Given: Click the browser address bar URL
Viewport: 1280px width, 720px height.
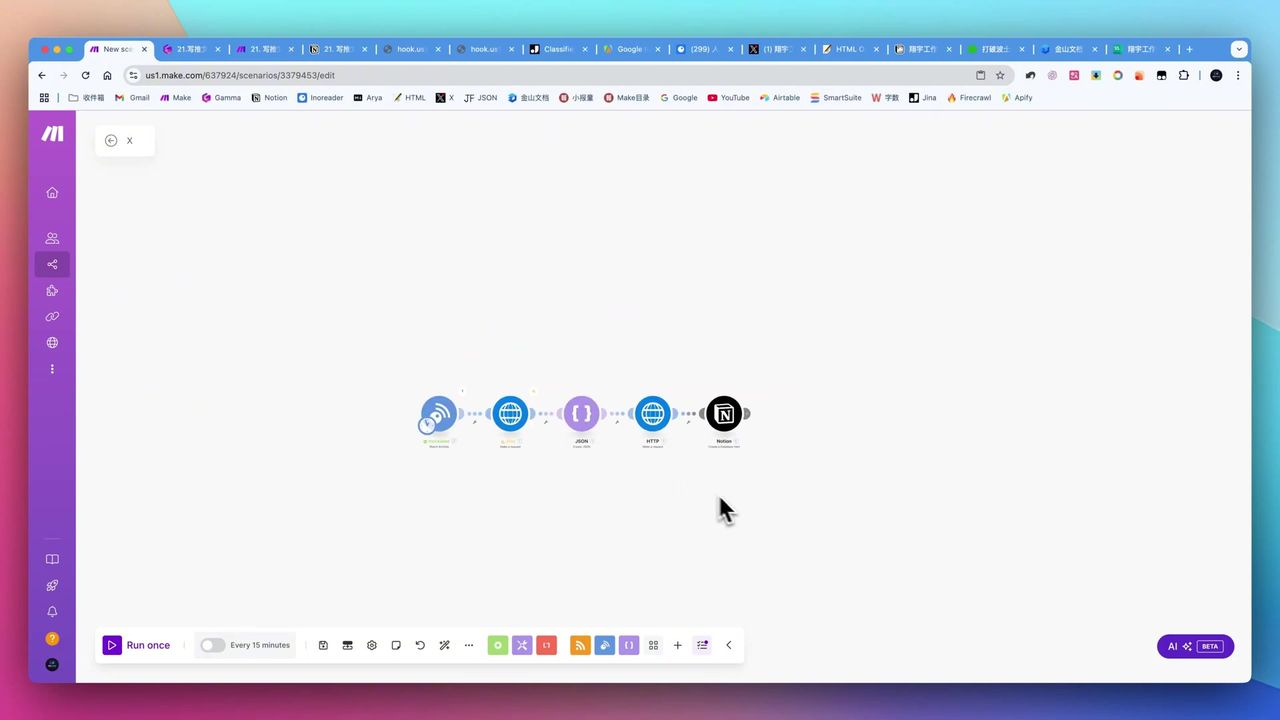Looking at the screenshot, I should (240, 75).
